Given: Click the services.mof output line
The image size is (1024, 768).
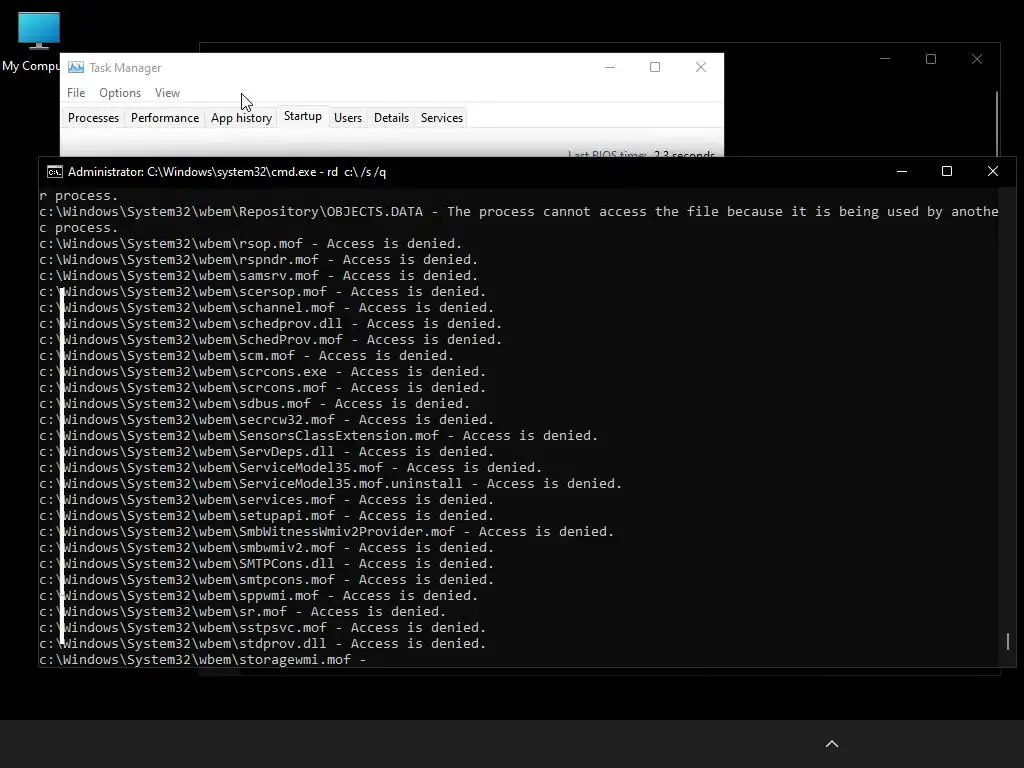Looking at the screenshot, I should point(266,500).
